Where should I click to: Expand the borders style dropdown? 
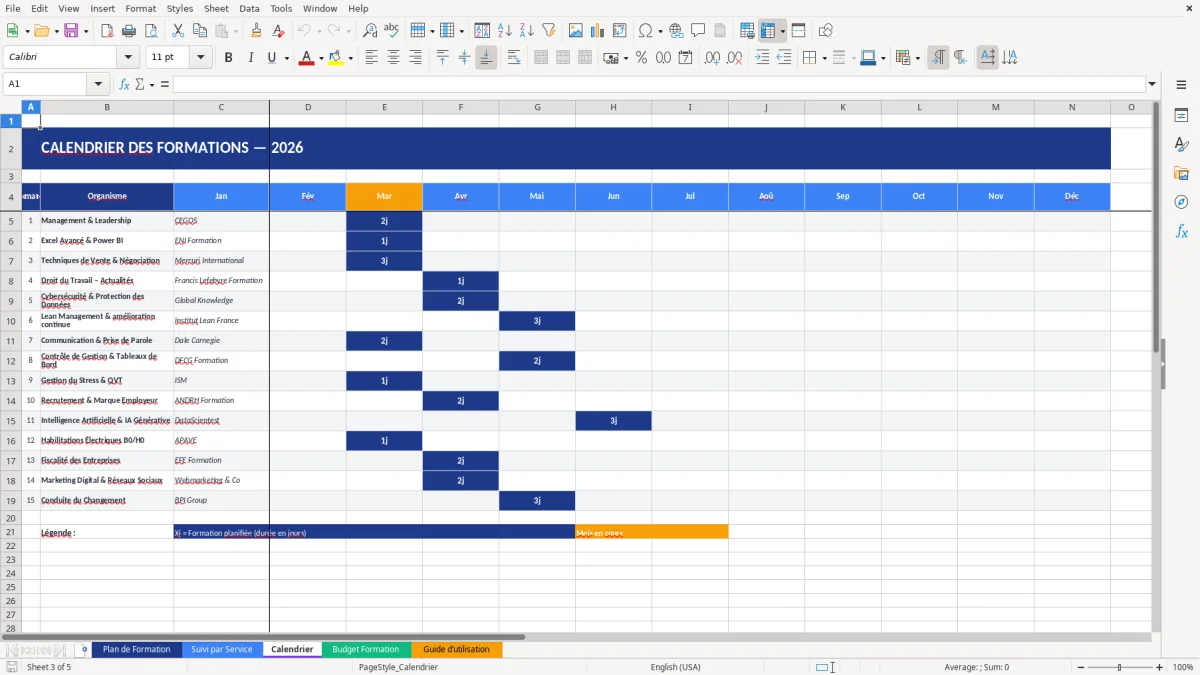point(852,57)
